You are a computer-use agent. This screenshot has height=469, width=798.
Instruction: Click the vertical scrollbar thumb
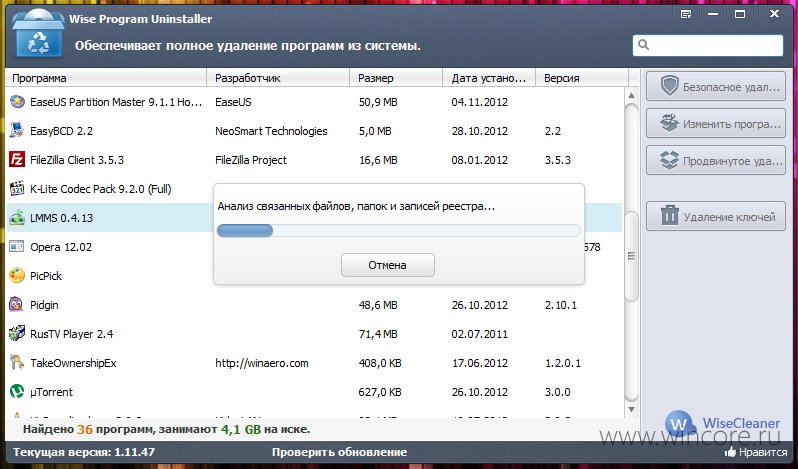[x=632, y=256]
